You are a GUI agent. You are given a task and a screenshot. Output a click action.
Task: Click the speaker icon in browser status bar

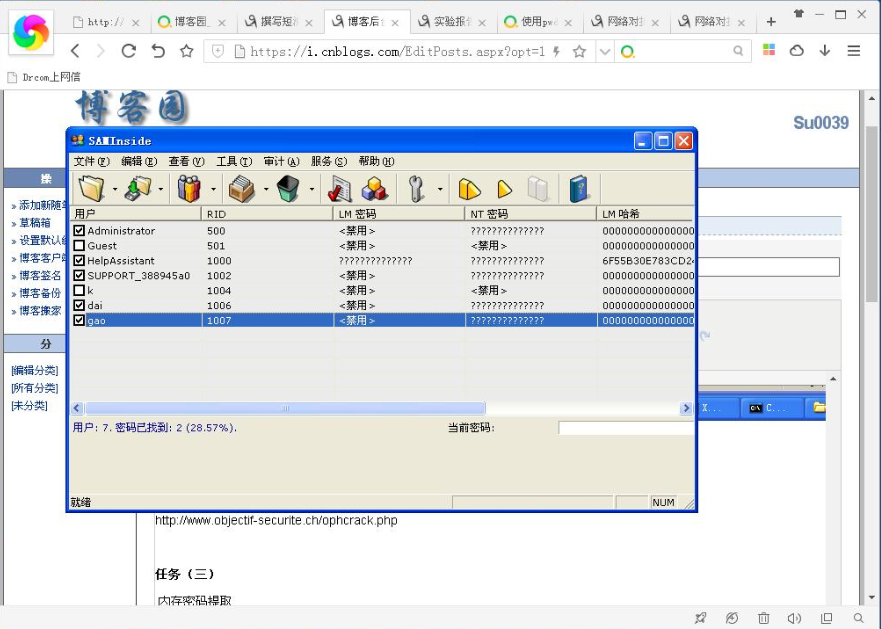point(794,618)
